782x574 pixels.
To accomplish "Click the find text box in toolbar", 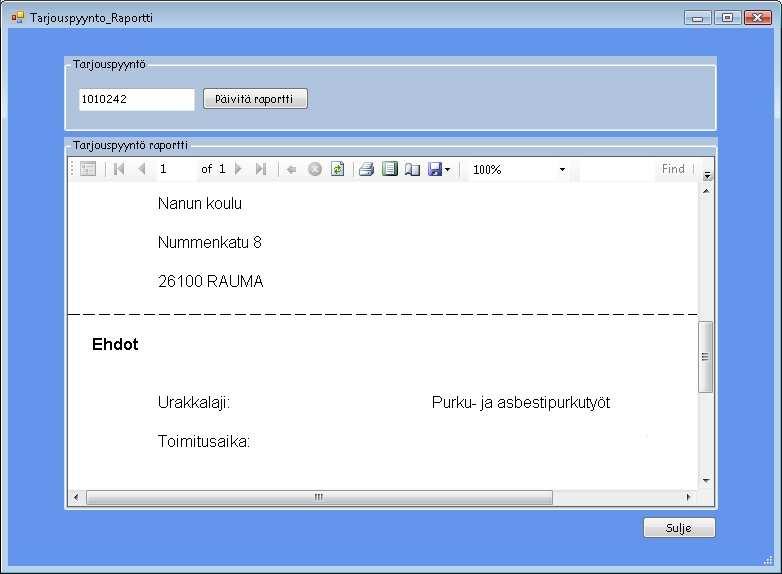I will (x=617, y=169).
